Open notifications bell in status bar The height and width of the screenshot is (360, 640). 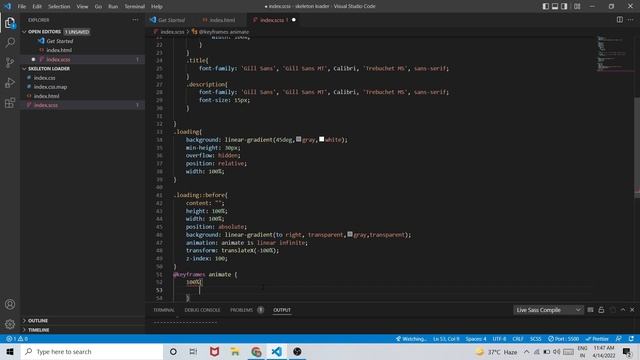(x=631, y=339)
